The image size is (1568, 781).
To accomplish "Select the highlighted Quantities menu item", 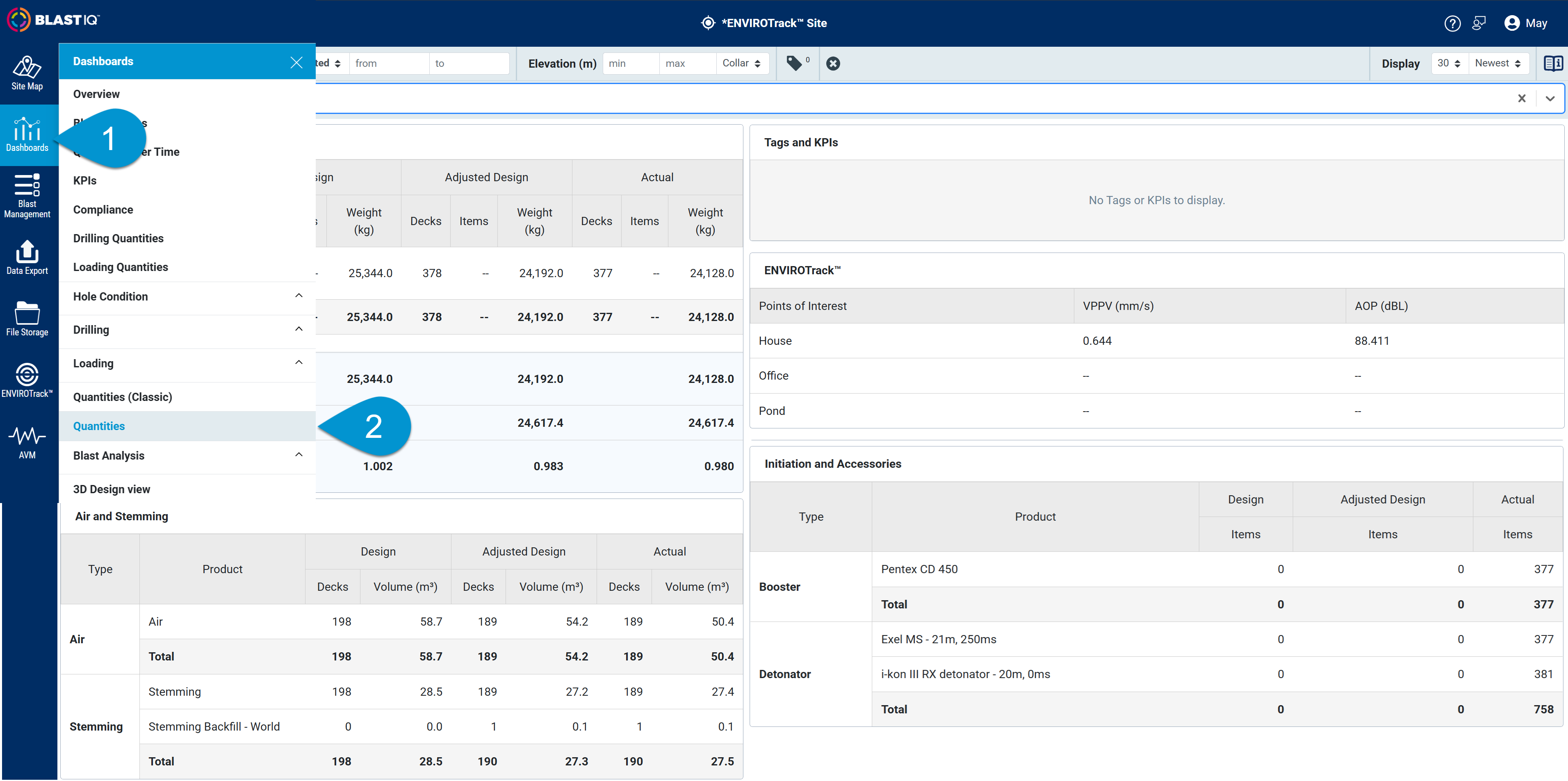I will [x=187, y=426].
